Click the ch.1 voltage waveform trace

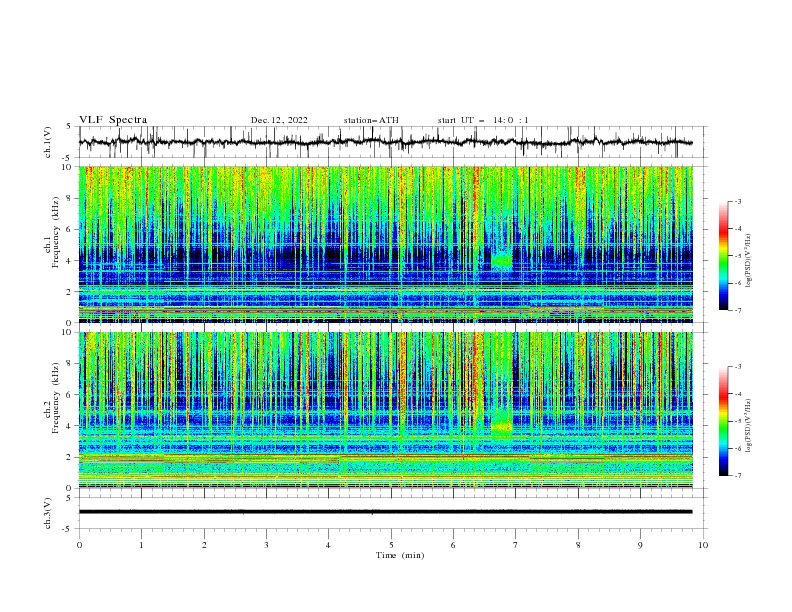385,142
